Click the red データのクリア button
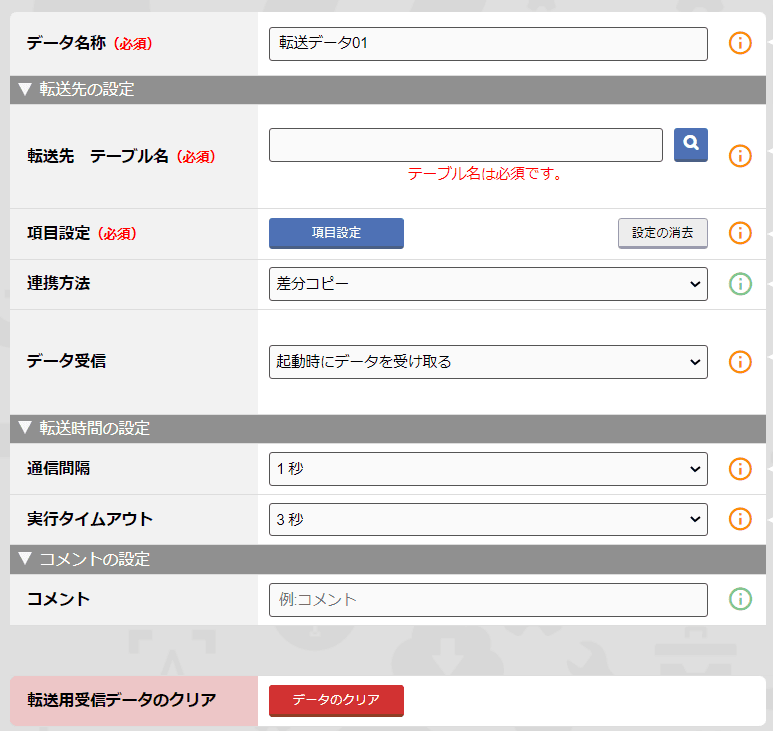Image resolution: width=773 pixels, height=731 pixels. click(x=336, y=701)
